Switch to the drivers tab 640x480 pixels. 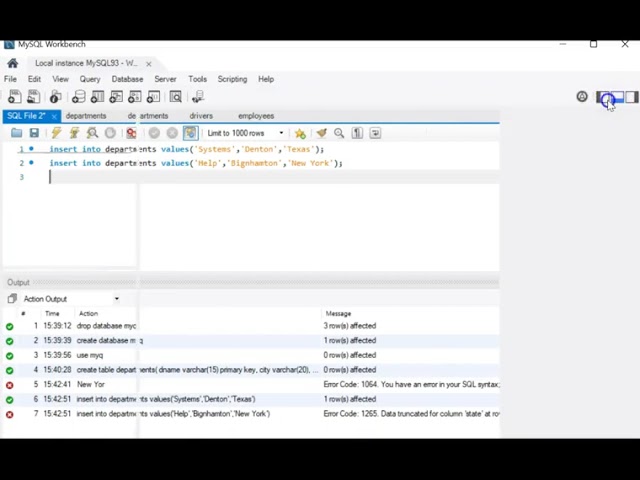tap(201, 116)
